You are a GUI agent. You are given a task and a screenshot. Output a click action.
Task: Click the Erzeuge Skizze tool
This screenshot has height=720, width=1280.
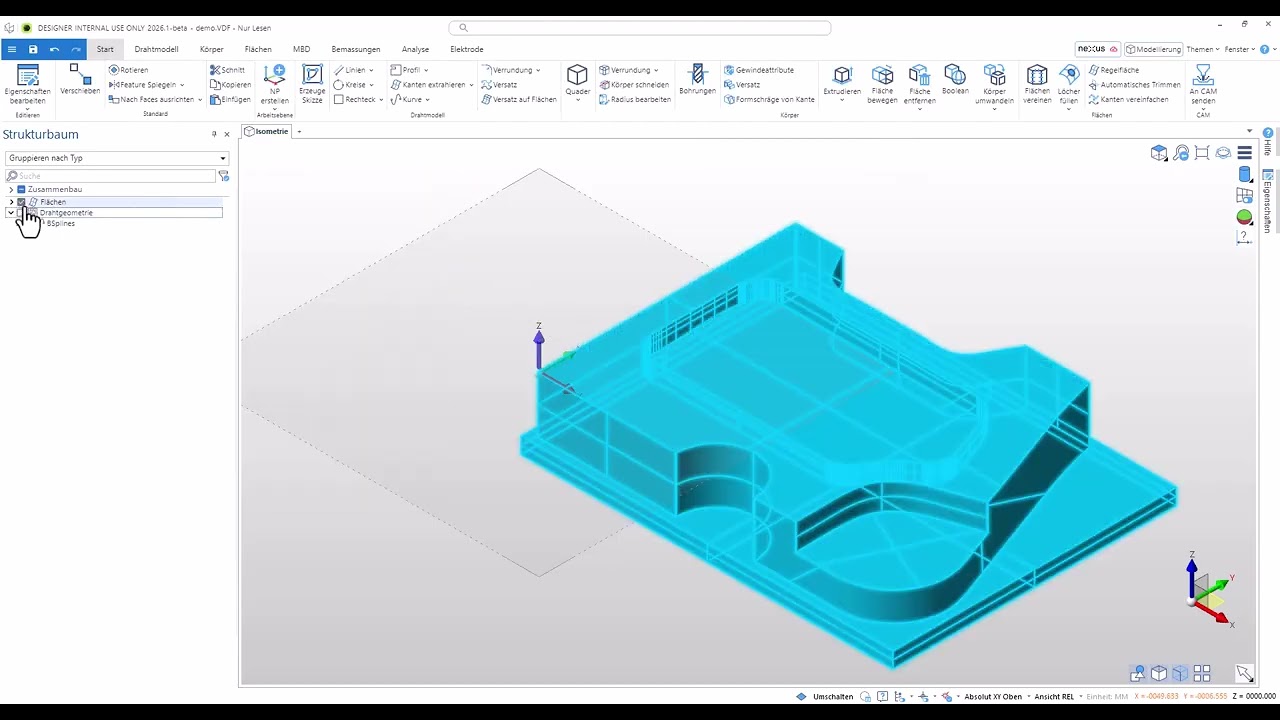pyautogui.click(x=312, y=84)
